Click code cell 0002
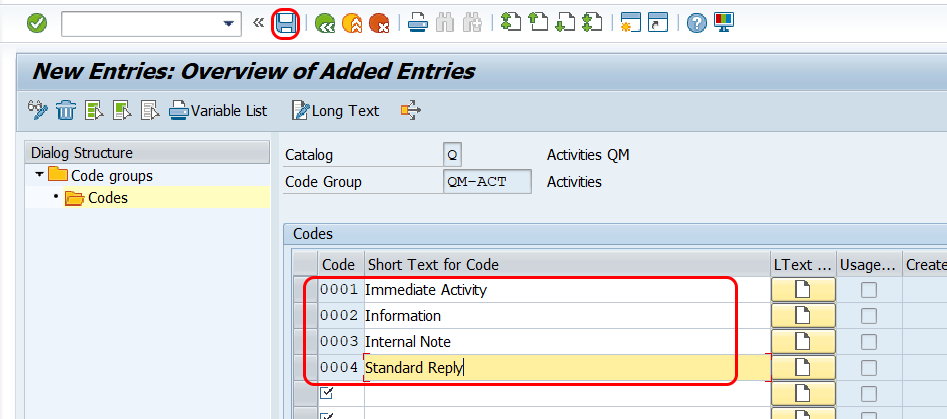The height and width of the screenshot is (419, 947). pos(341,316)
